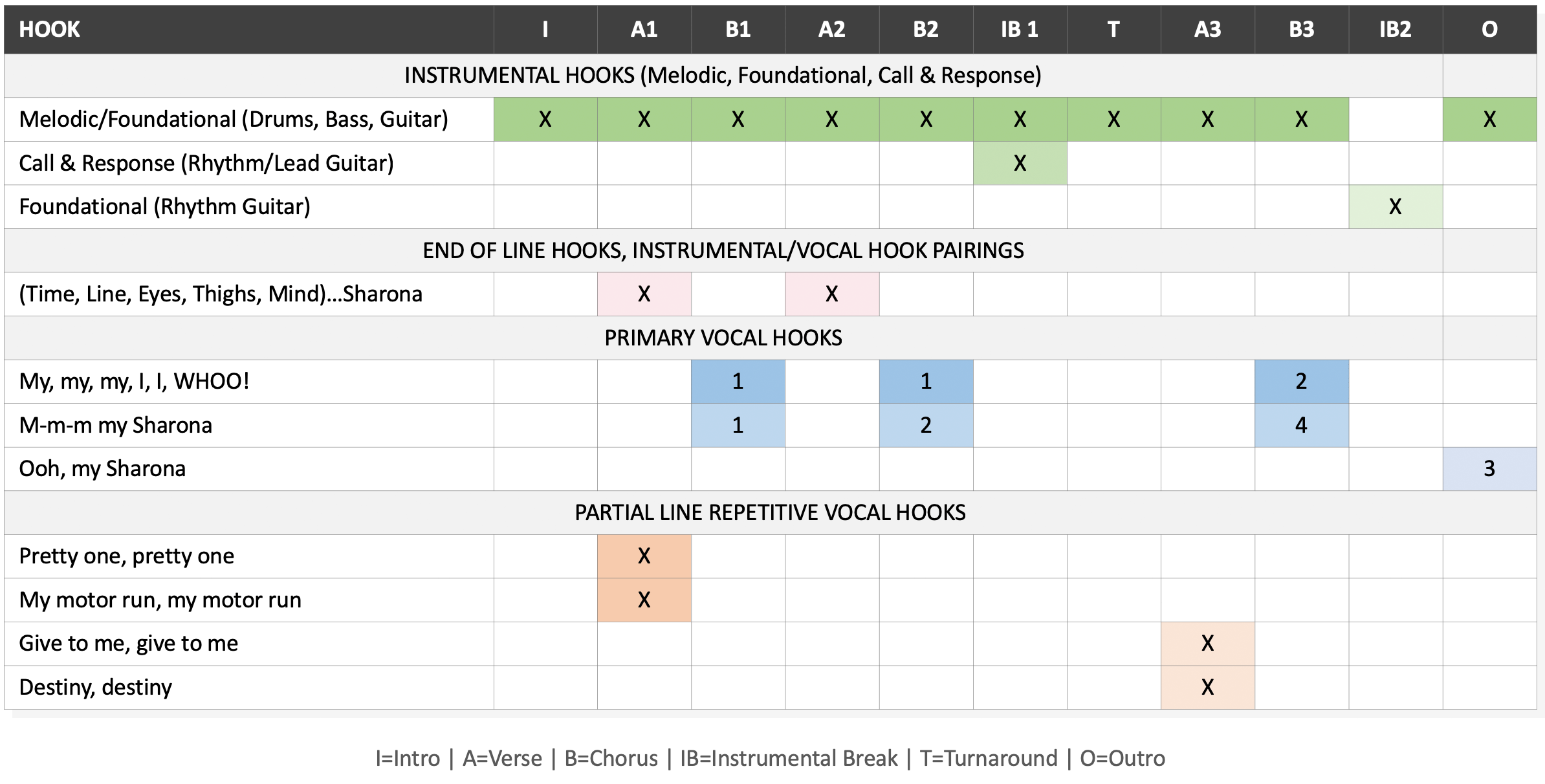Select the Give to me X cell

pos(1208,644)
